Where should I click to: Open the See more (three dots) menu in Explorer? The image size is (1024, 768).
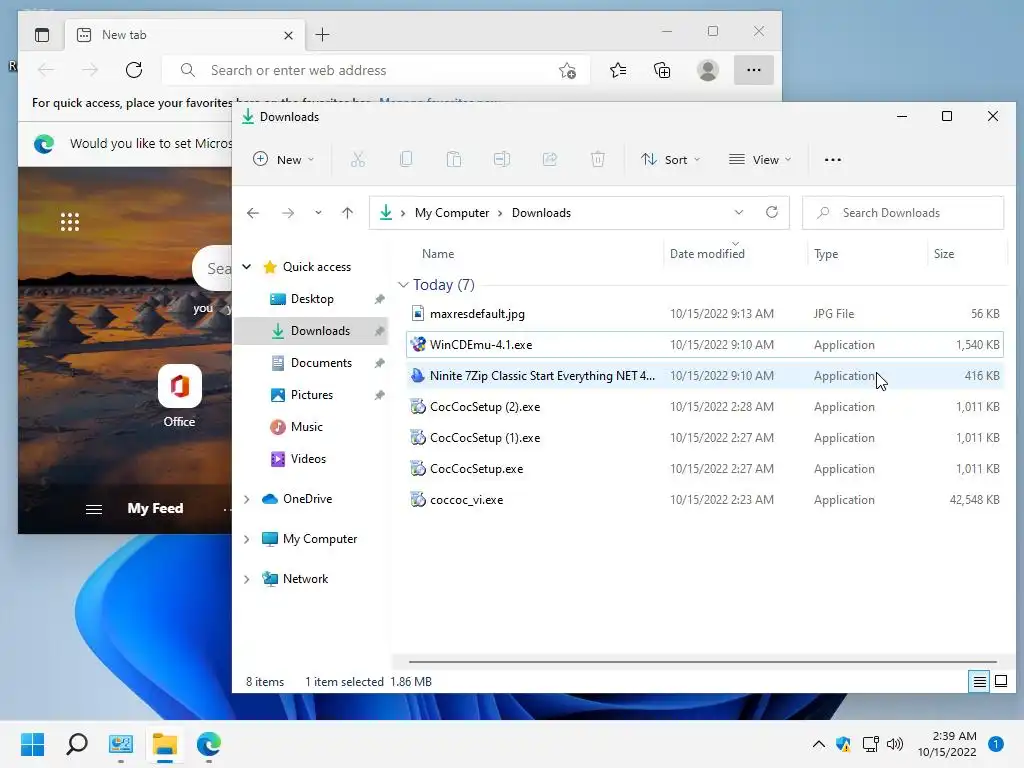coord(833,159)
